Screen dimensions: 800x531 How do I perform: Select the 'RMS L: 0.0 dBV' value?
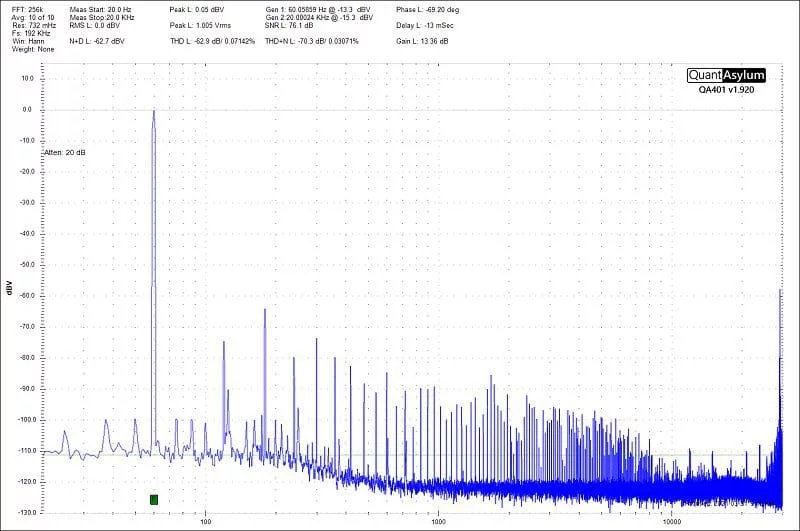[x=94, y=26]
